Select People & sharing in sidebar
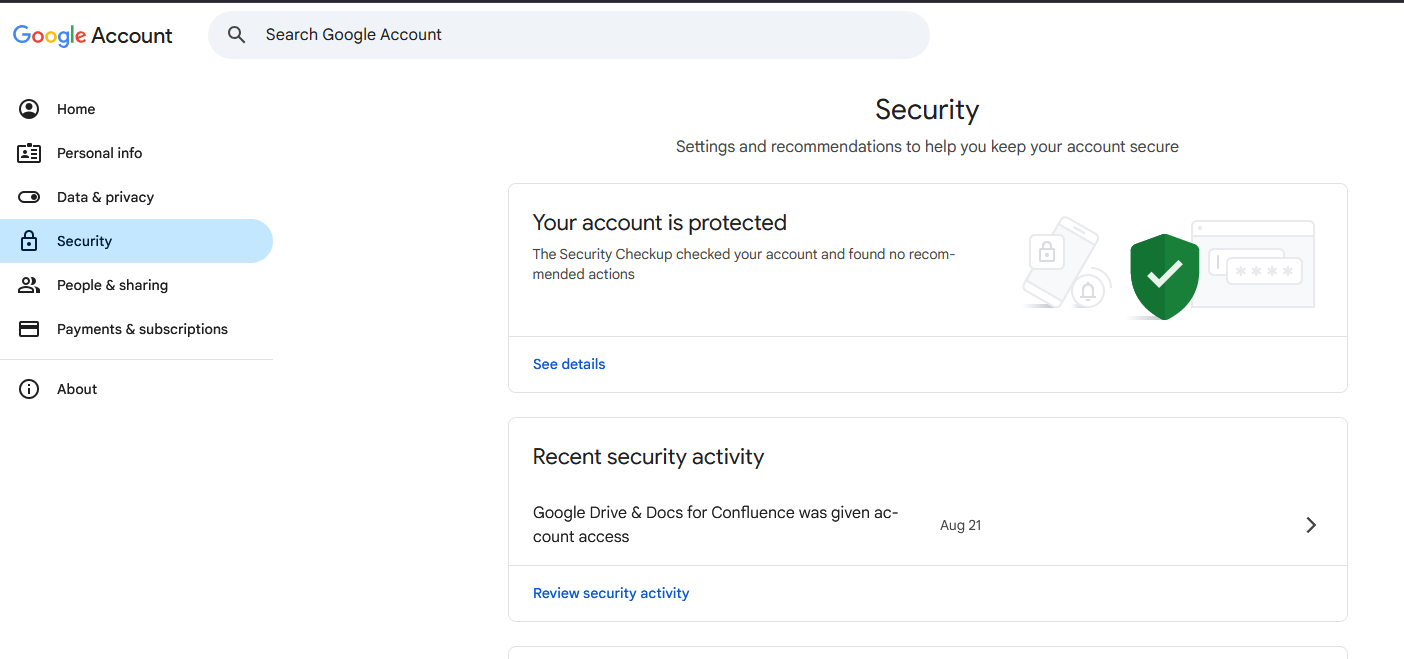 (x=112, y=285)
